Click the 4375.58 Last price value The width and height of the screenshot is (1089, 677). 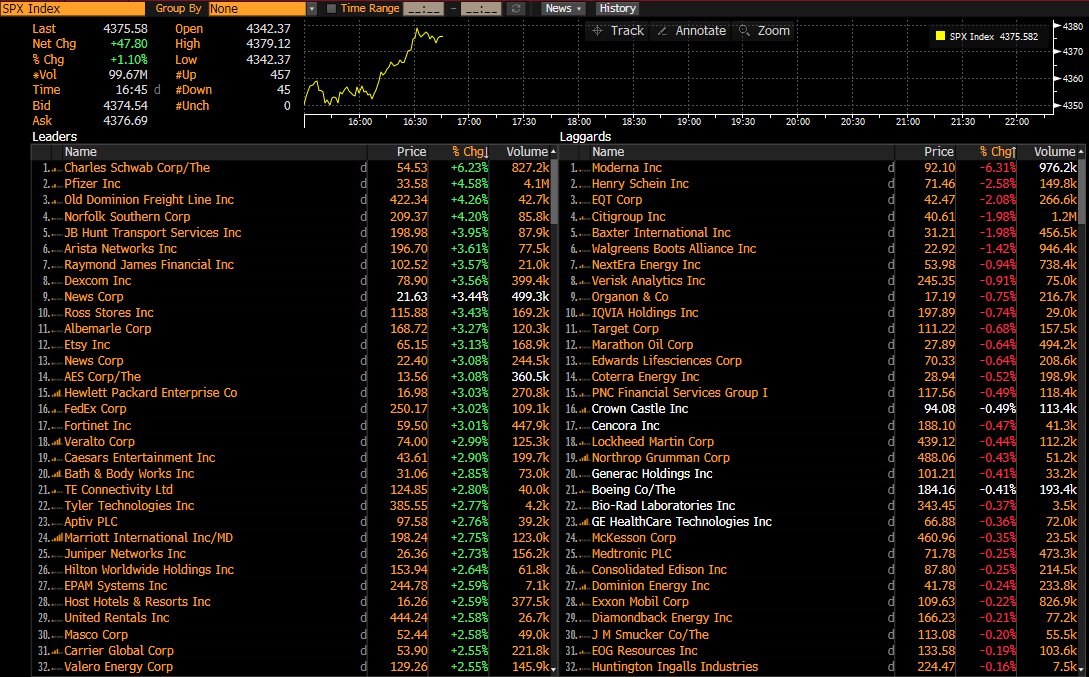125,28
